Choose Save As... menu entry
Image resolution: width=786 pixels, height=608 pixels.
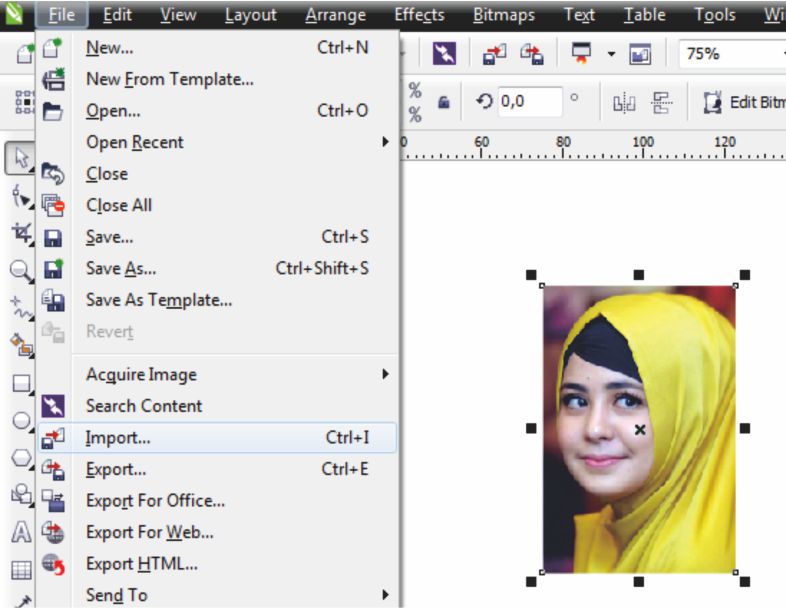[217, 268]
